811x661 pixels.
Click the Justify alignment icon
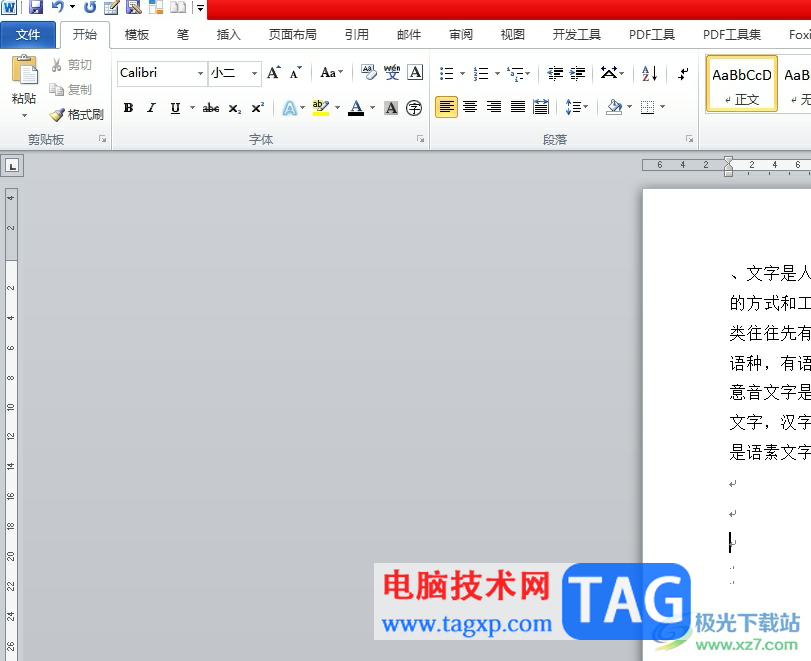pos(518,107)
